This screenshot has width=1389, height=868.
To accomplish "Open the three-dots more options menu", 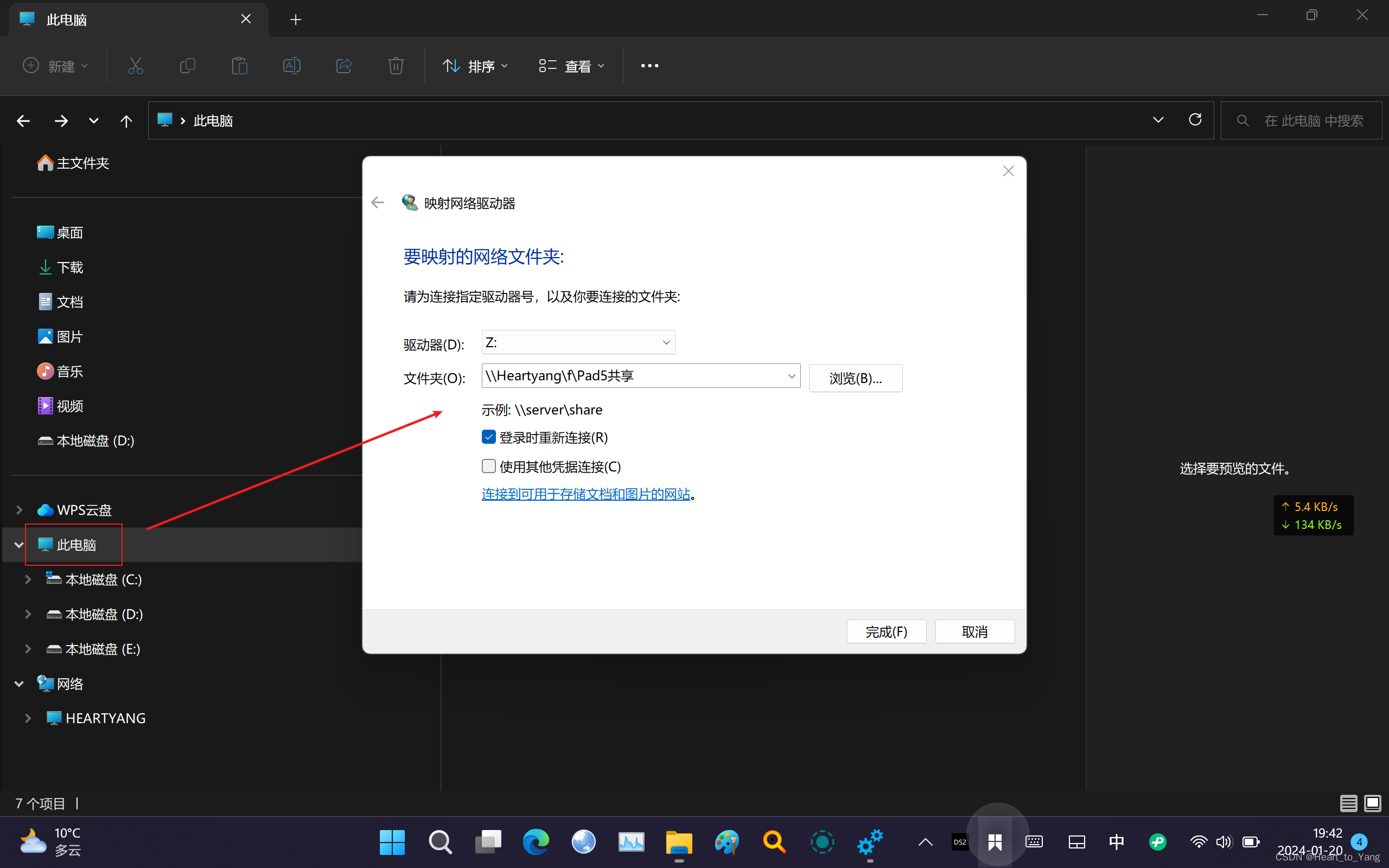I will coord(649,66).
